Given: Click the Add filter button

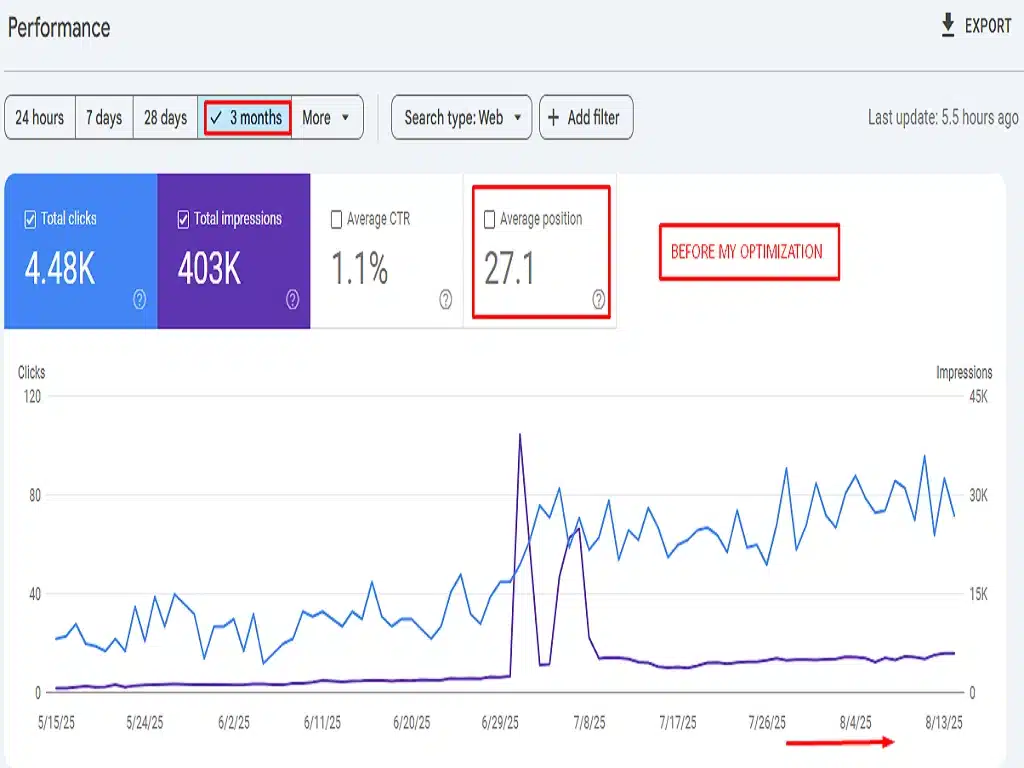Looking at the screenshot, I should click(586, 117).
